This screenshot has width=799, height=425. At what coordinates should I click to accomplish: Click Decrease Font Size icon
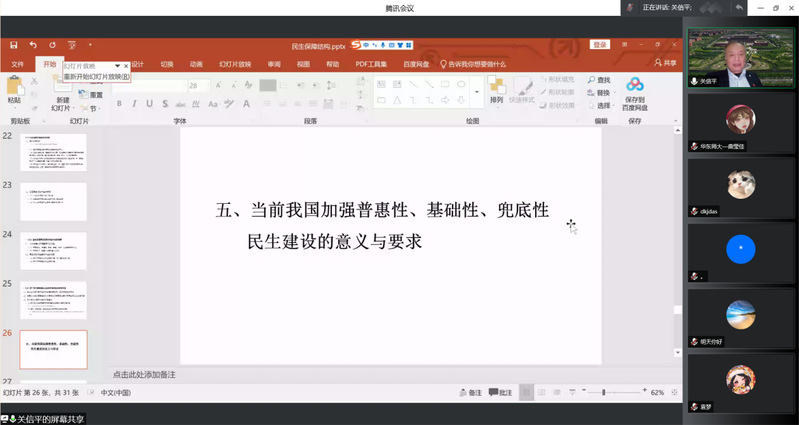click(x=233, y=85)
